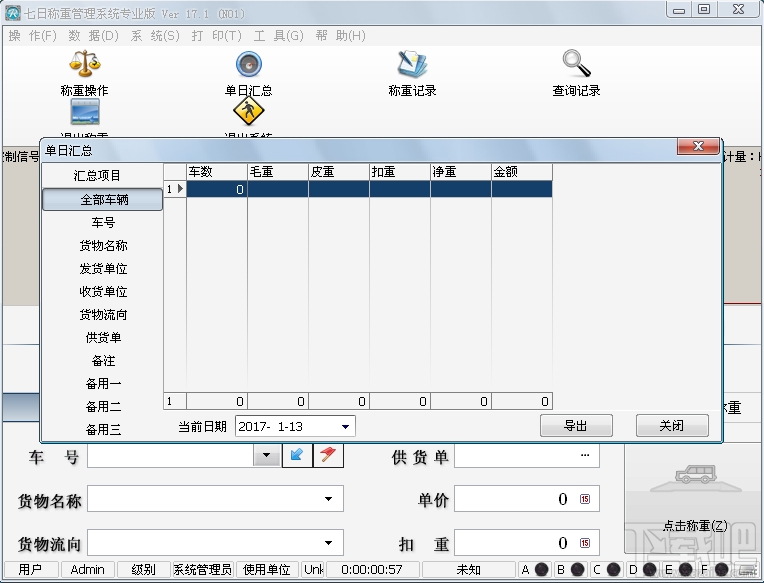Click Admin in status bar
This screenshot has width=764, height=583.
point(87,569)
